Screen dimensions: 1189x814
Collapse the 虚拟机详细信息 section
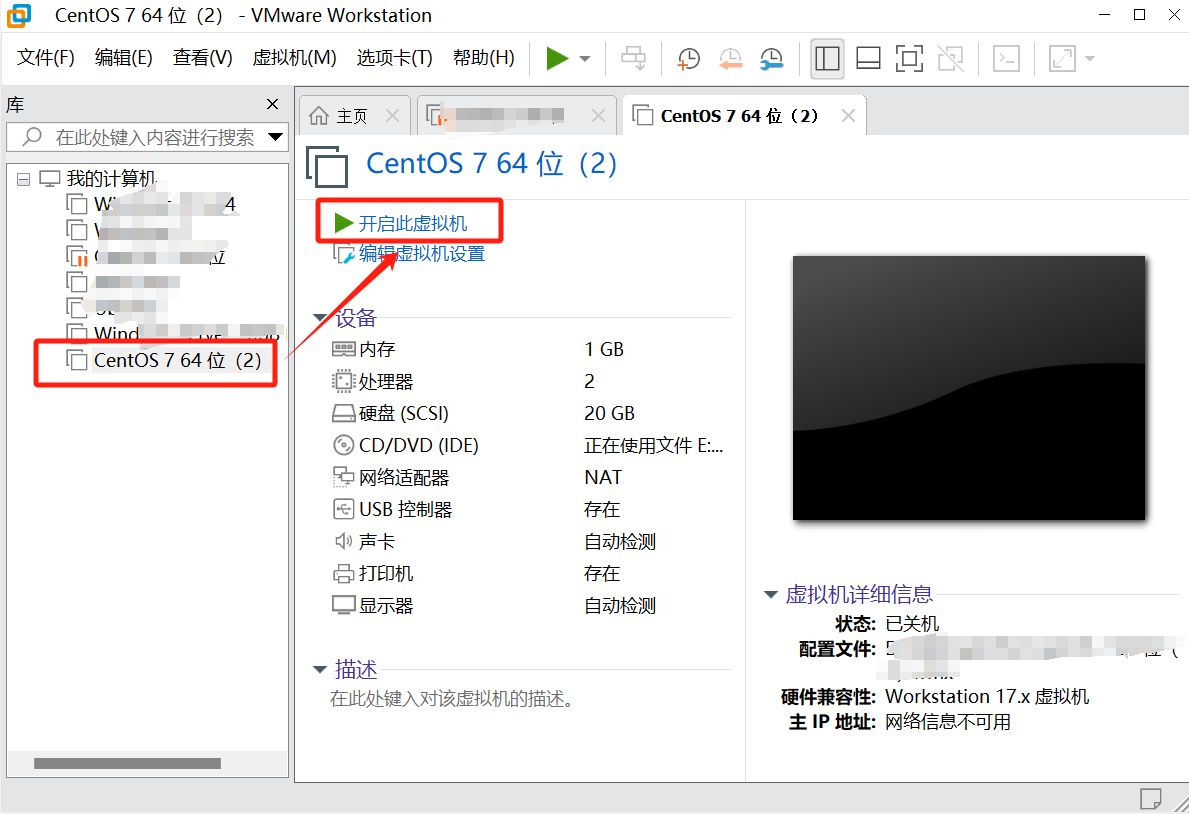[771, 595]
